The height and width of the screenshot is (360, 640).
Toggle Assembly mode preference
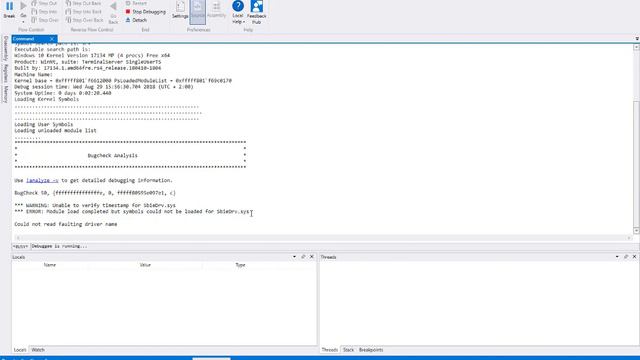point(216,10)
